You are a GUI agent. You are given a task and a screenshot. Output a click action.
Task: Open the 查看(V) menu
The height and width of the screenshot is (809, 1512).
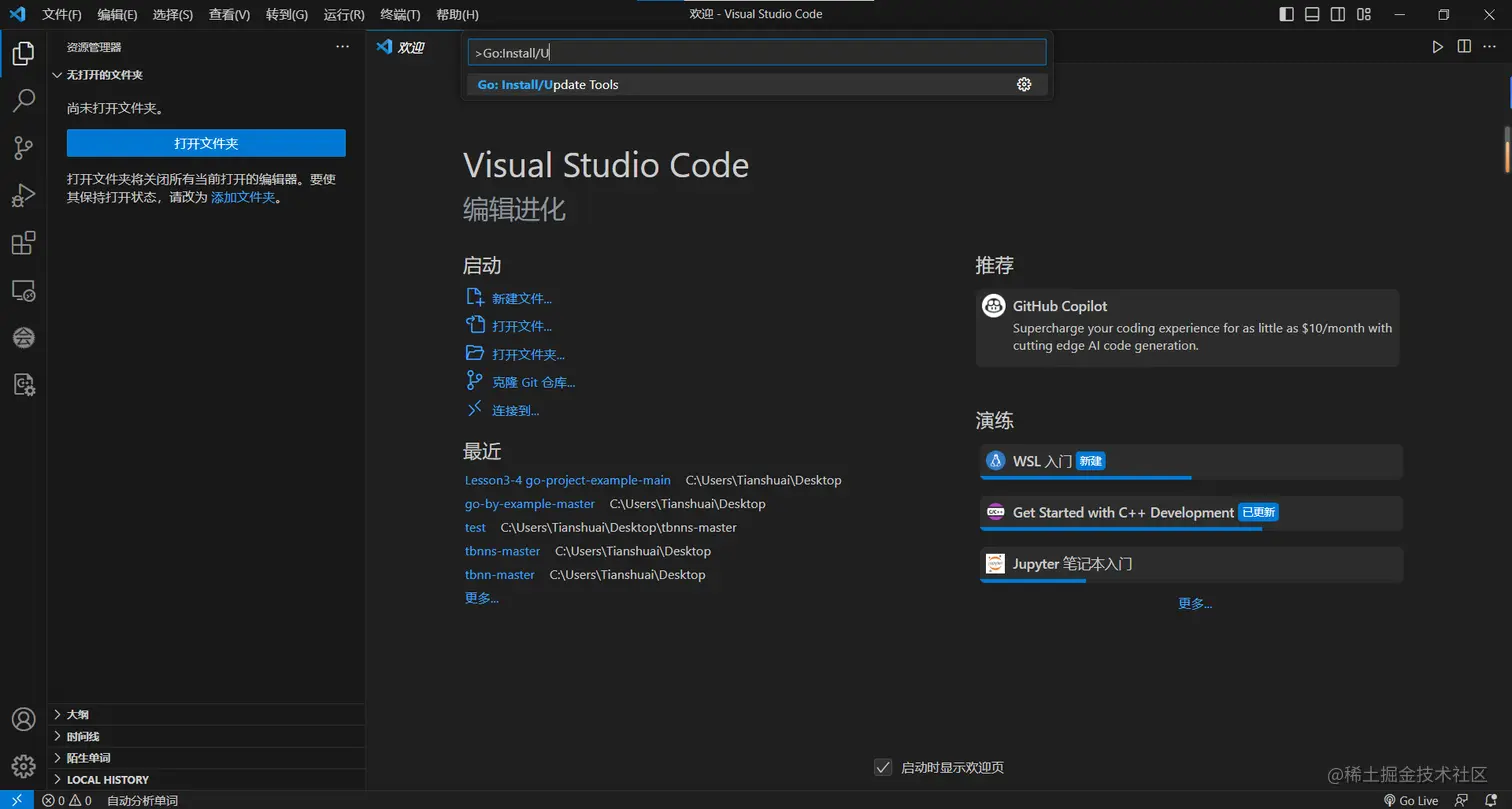230,15
